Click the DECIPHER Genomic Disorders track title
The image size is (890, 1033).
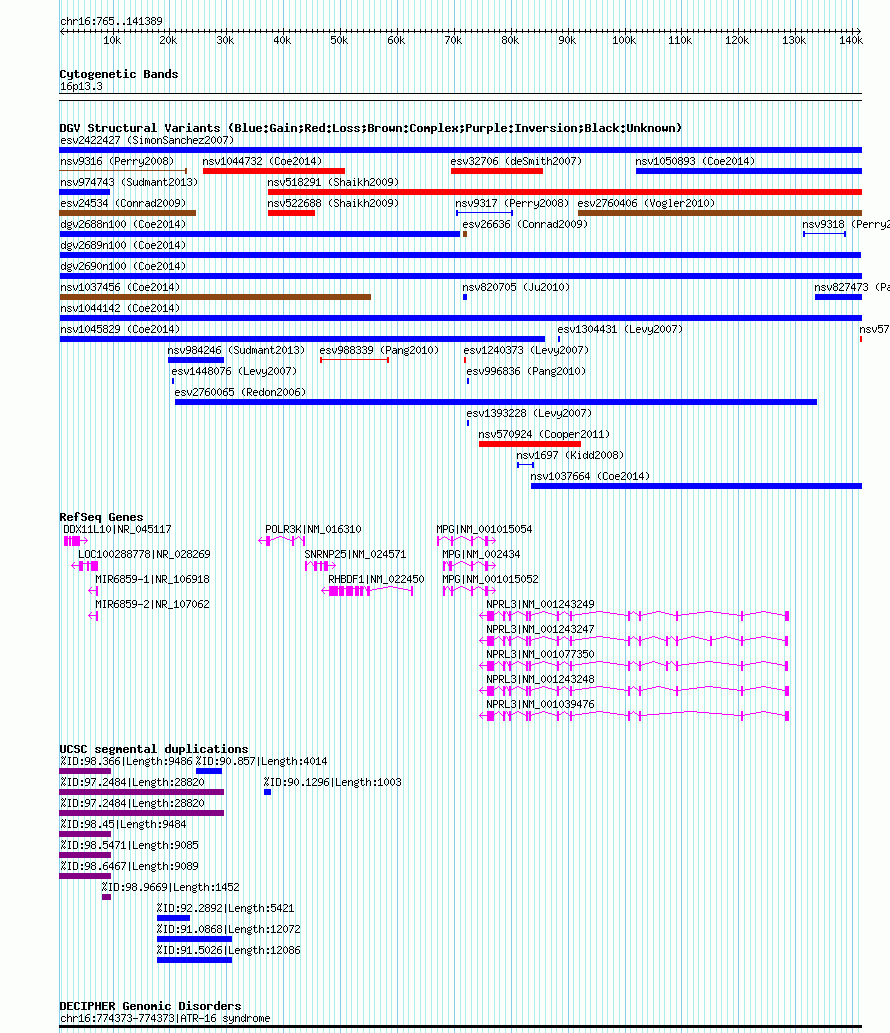click(150, 1007)
